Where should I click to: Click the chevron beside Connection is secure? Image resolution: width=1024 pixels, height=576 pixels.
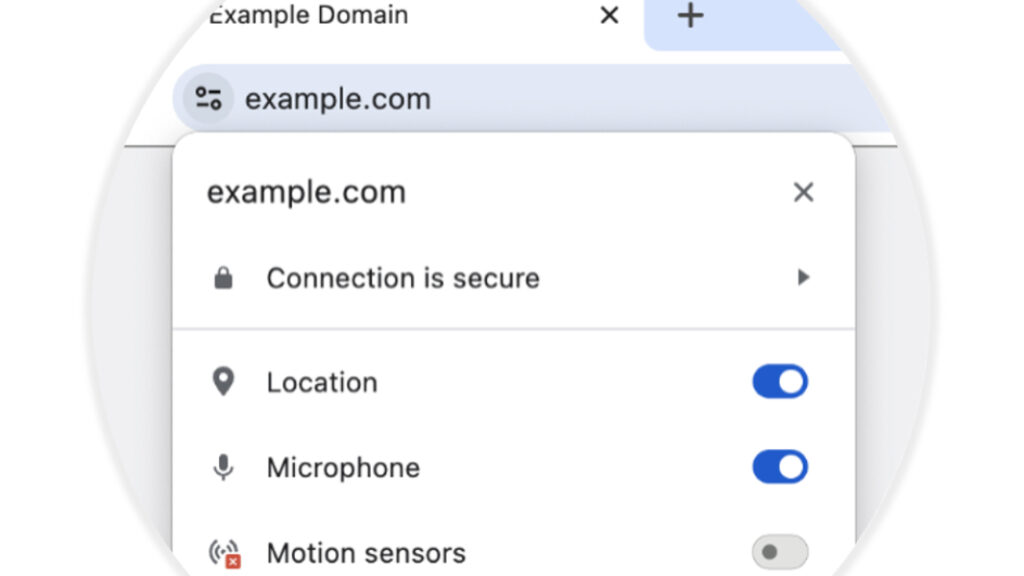(803, 277)
